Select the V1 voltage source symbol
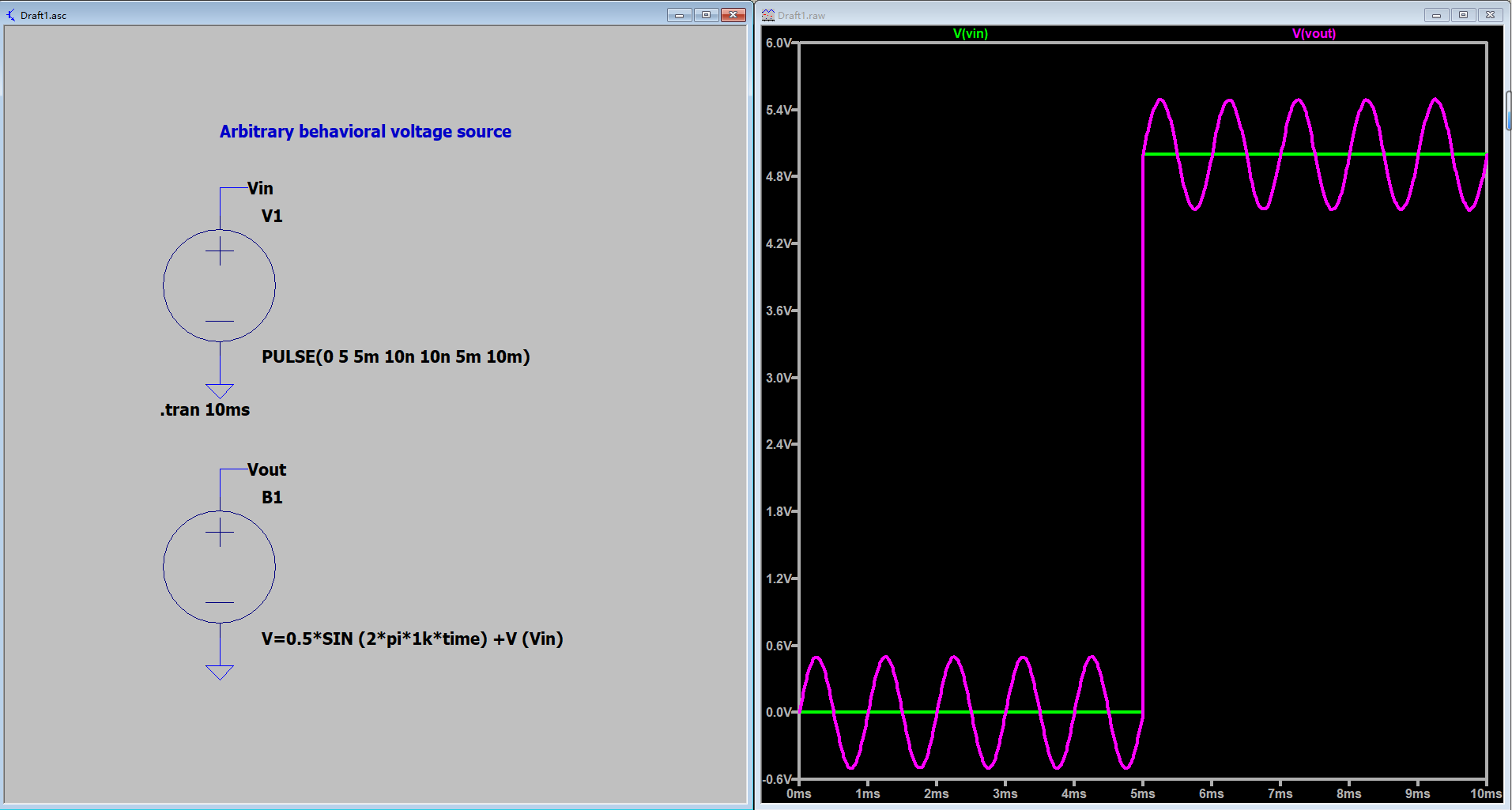Viewport: 1512px width, 810px height. point(219,285)
